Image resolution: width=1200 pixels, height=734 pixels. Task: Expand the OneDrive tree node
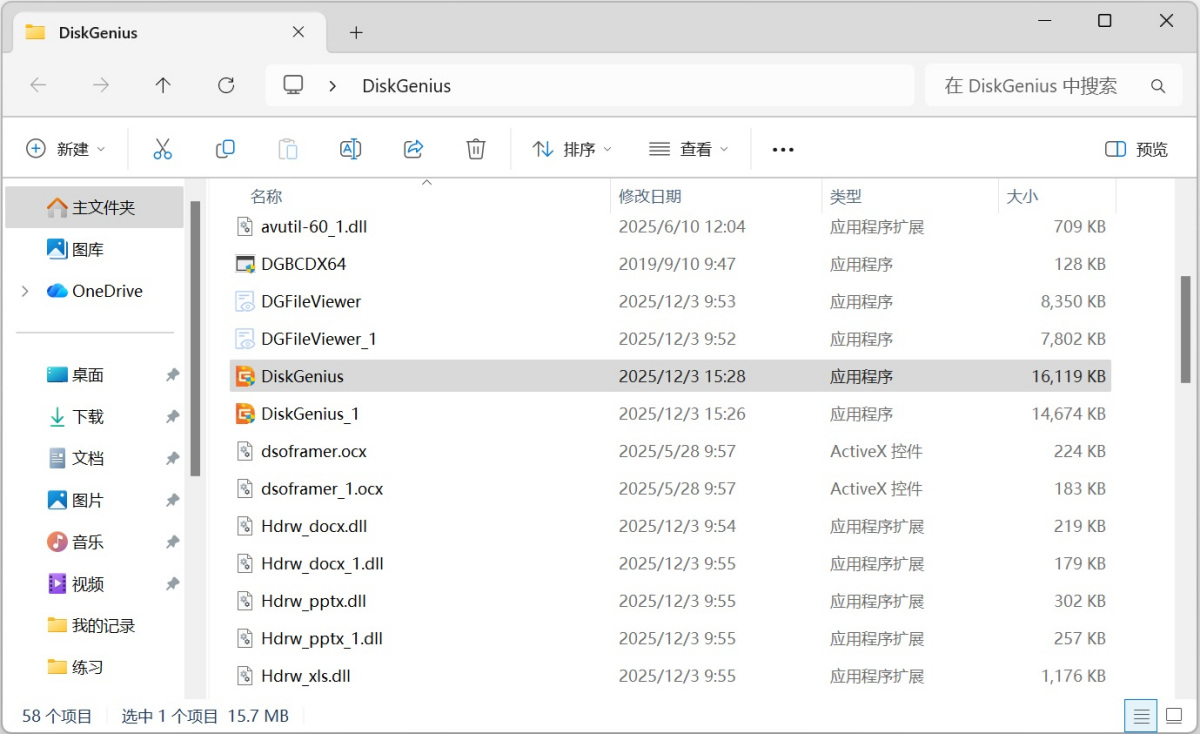(x=25, y=291)
